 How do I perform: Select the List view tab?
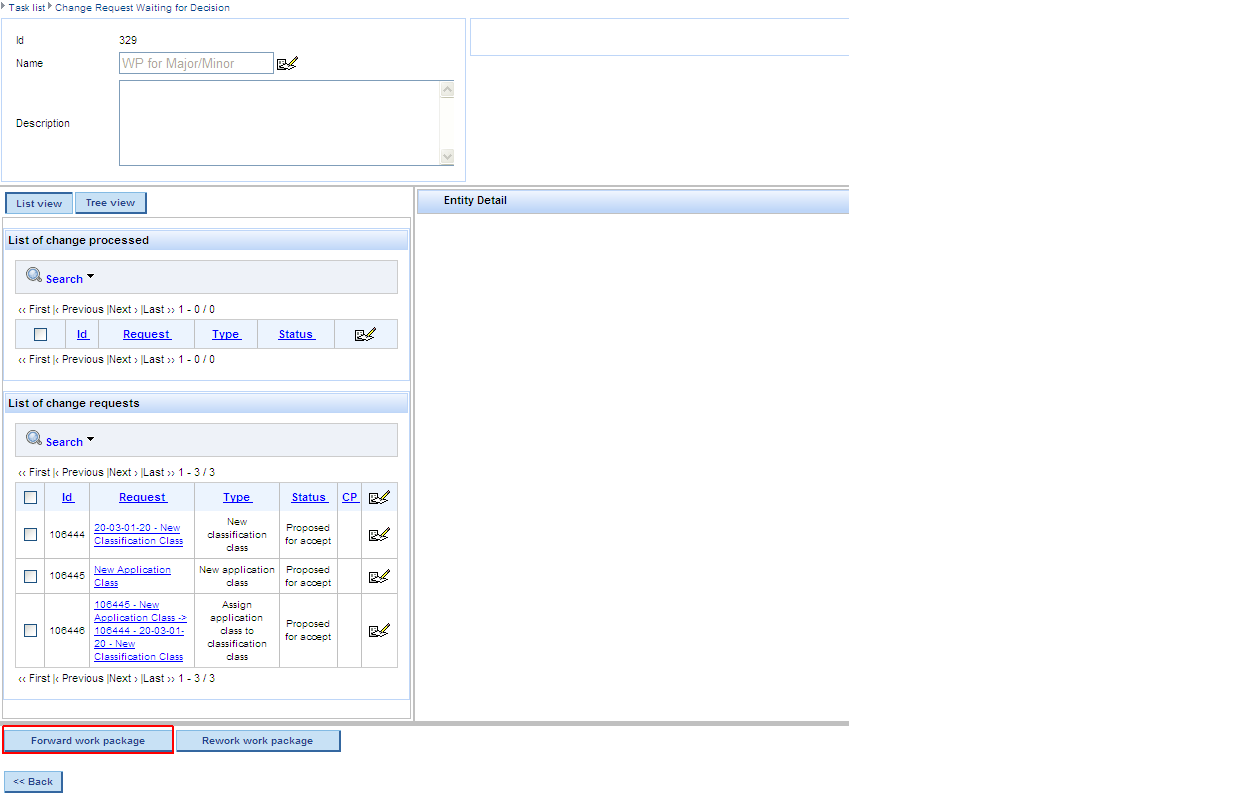point(39,203)
